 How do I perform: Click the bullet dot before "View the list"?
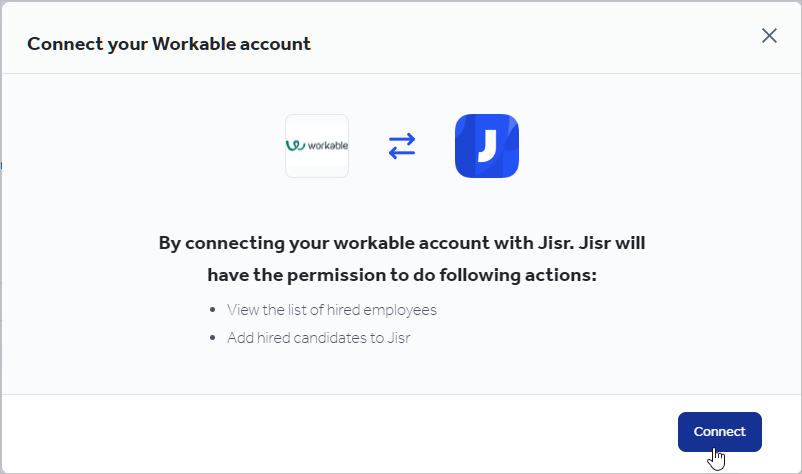coord(214,310)
